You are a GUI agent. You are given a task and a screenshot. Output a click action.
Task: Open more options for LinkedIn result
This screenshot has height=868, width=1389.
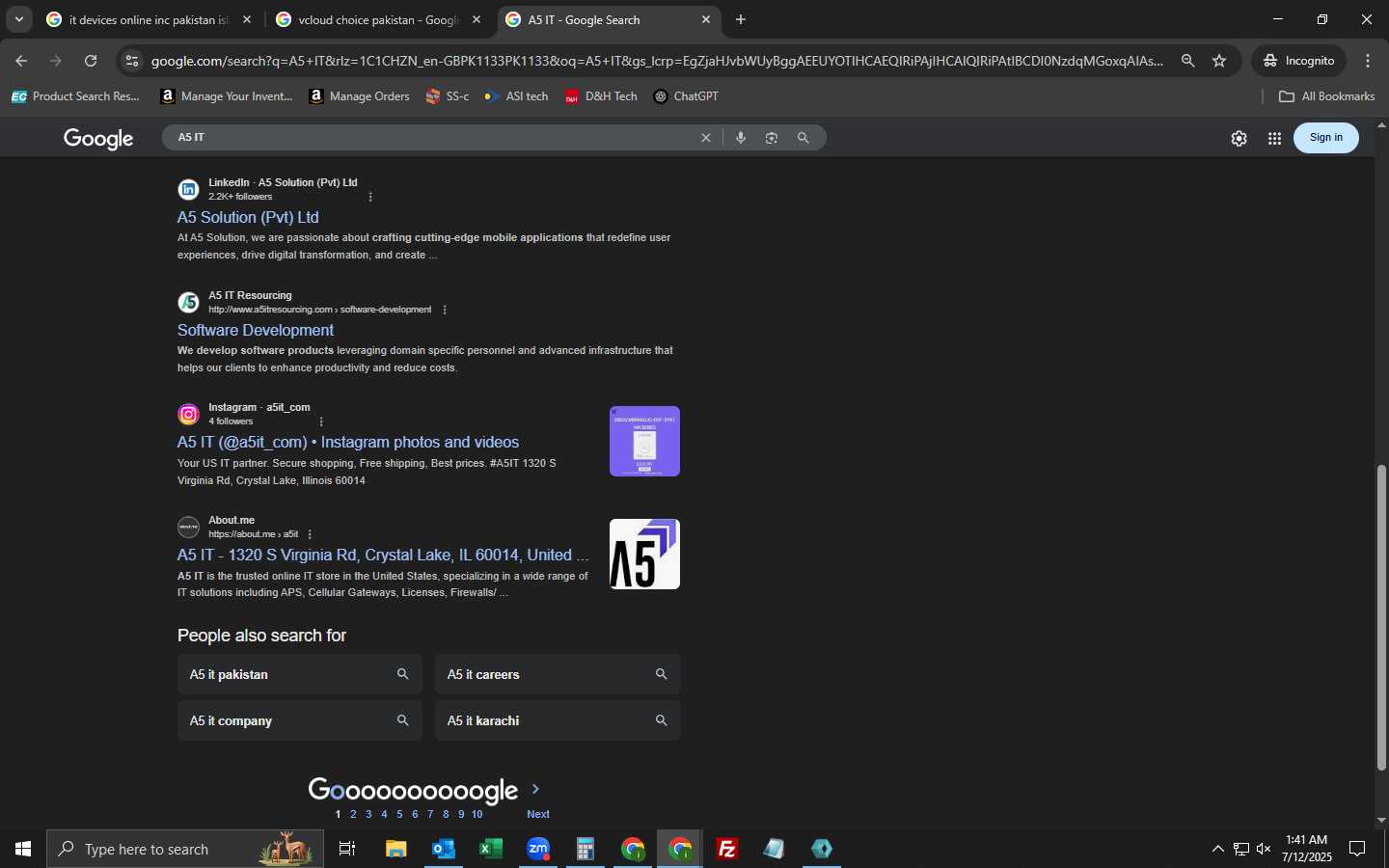click(x=370, y=197)
